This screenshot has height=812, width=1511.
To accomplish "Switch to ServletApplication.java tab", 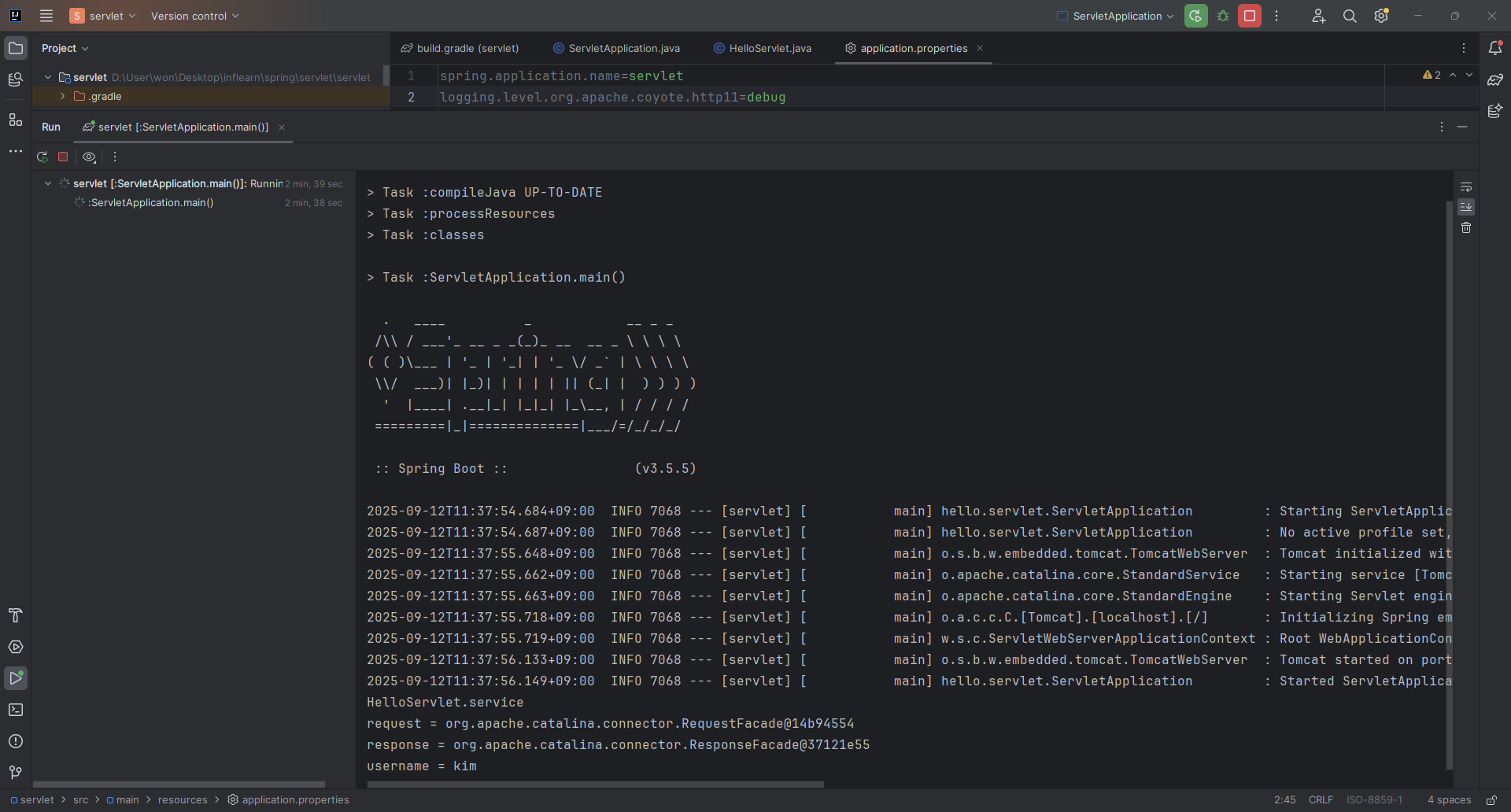I will click(616, 48).
